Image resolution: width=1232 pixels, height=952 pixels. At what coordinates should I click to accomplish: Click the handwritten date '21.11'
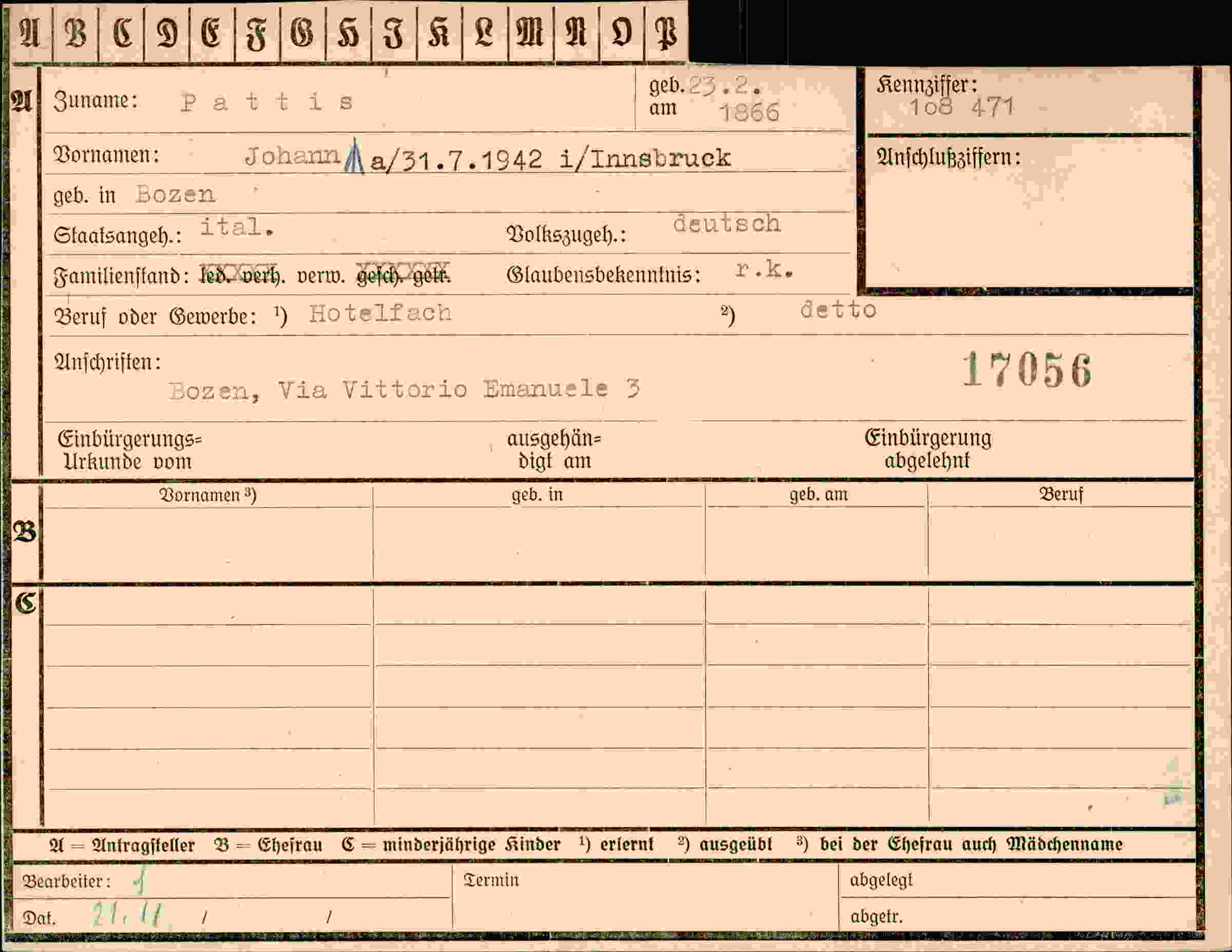point(127,914)
